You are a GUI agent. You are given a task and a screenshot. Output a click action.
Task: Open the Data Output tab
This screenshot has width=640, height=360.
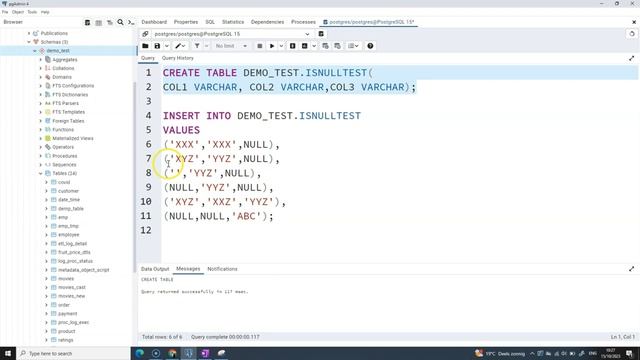click(155, 269)
